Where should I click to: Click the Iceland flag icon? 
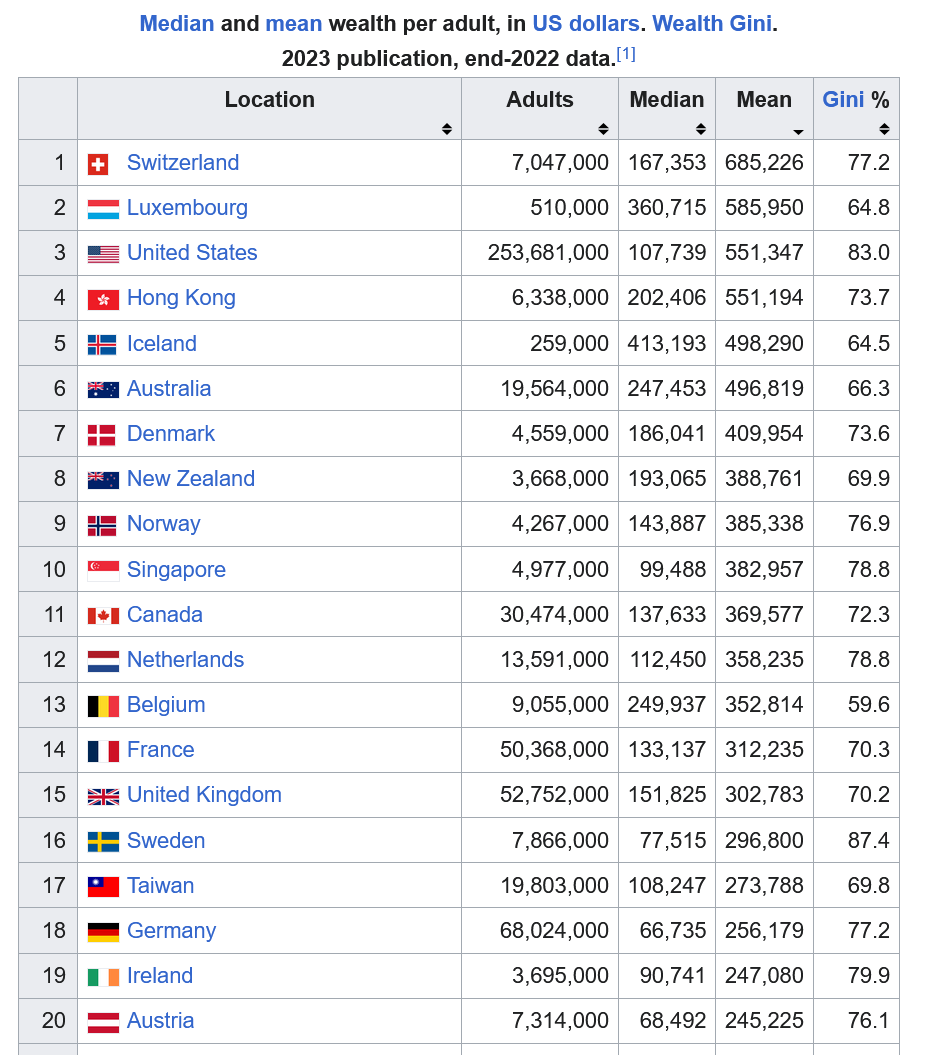tap(102, 344)
